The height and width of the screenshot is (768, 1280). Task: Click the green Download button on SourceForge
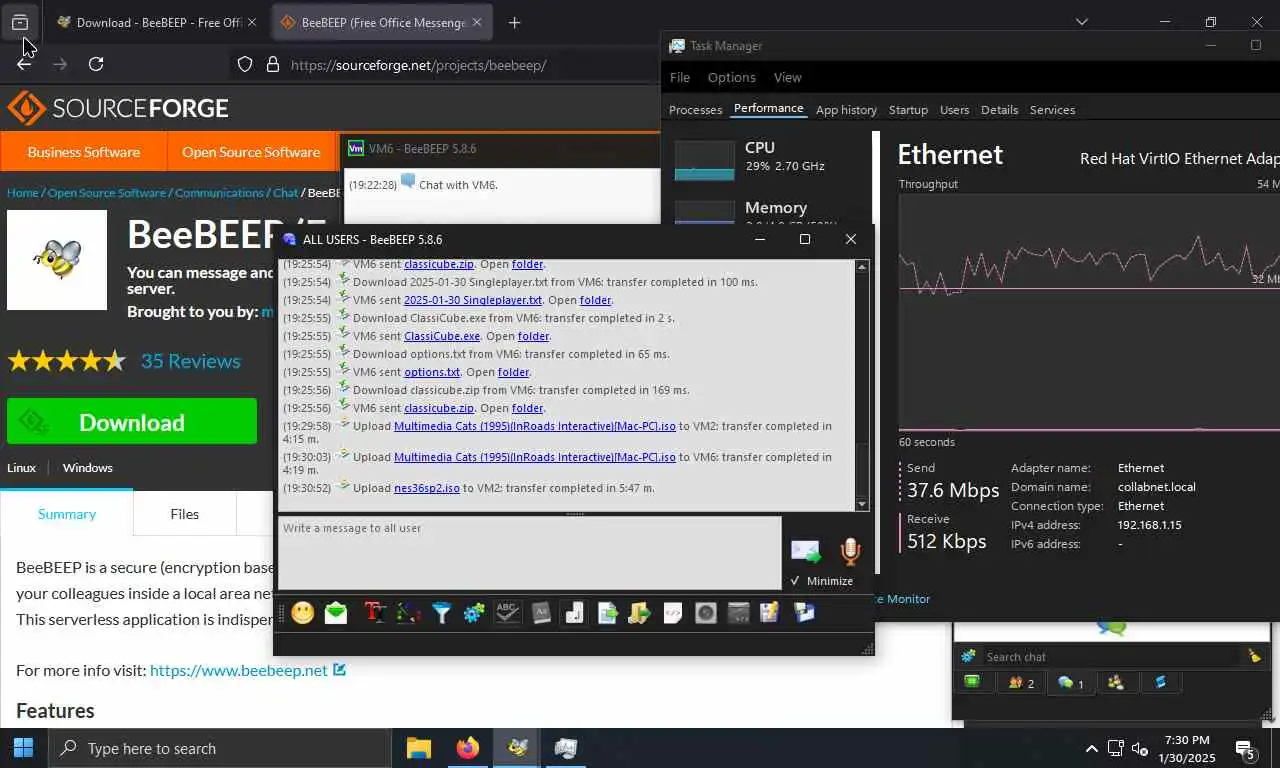[132, 422]
